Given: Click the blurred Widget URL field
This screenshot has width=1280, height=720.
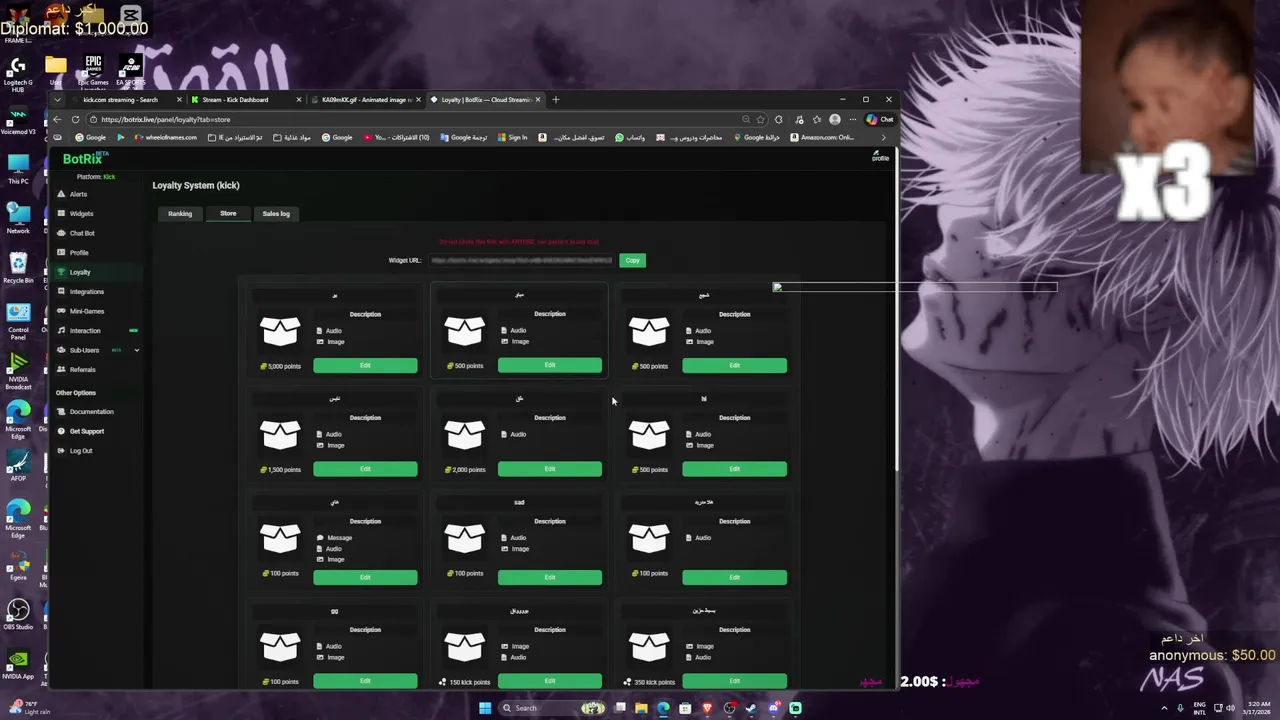Looking at the screenshot, I should [x=522, y=260].
